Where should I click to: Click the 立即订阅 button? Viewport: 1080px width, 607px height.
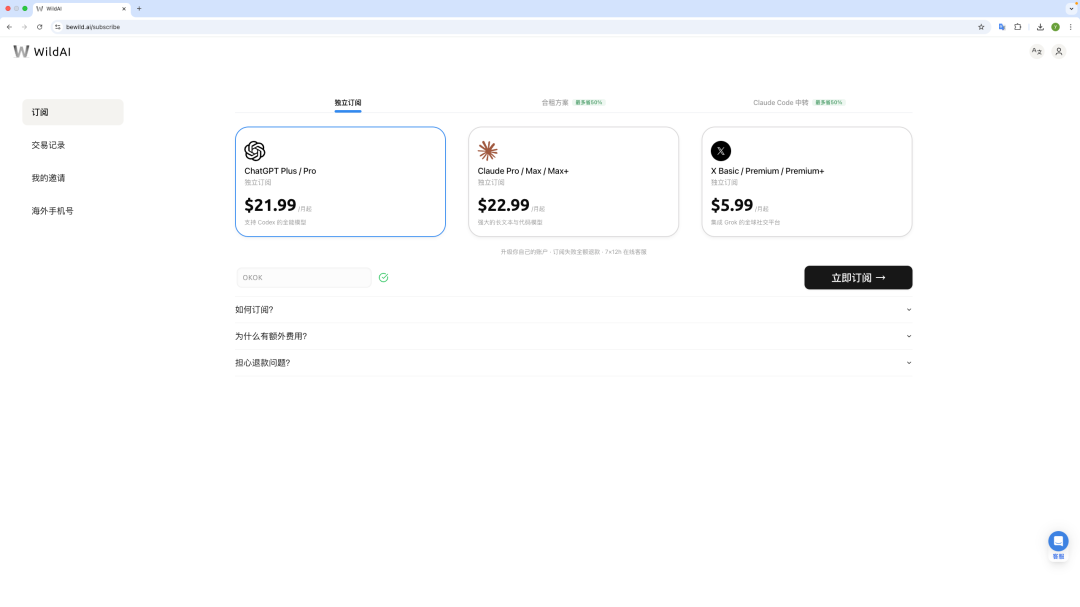(858, 278)
